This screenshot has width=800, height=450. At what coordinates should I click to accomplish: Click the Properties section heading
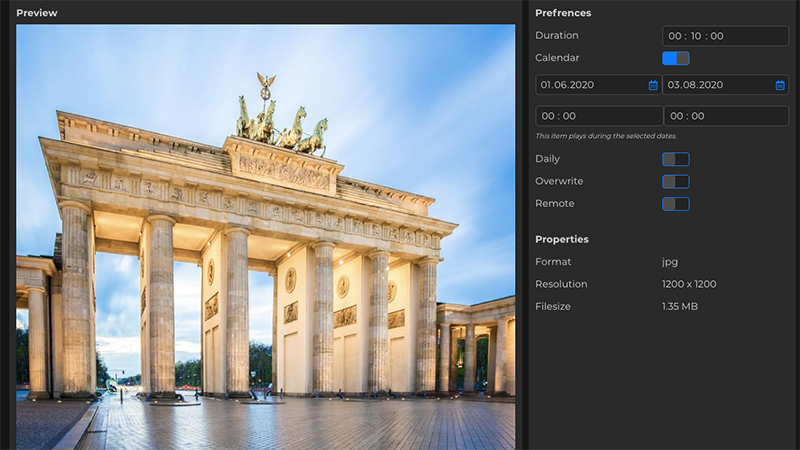click(562, 240)
